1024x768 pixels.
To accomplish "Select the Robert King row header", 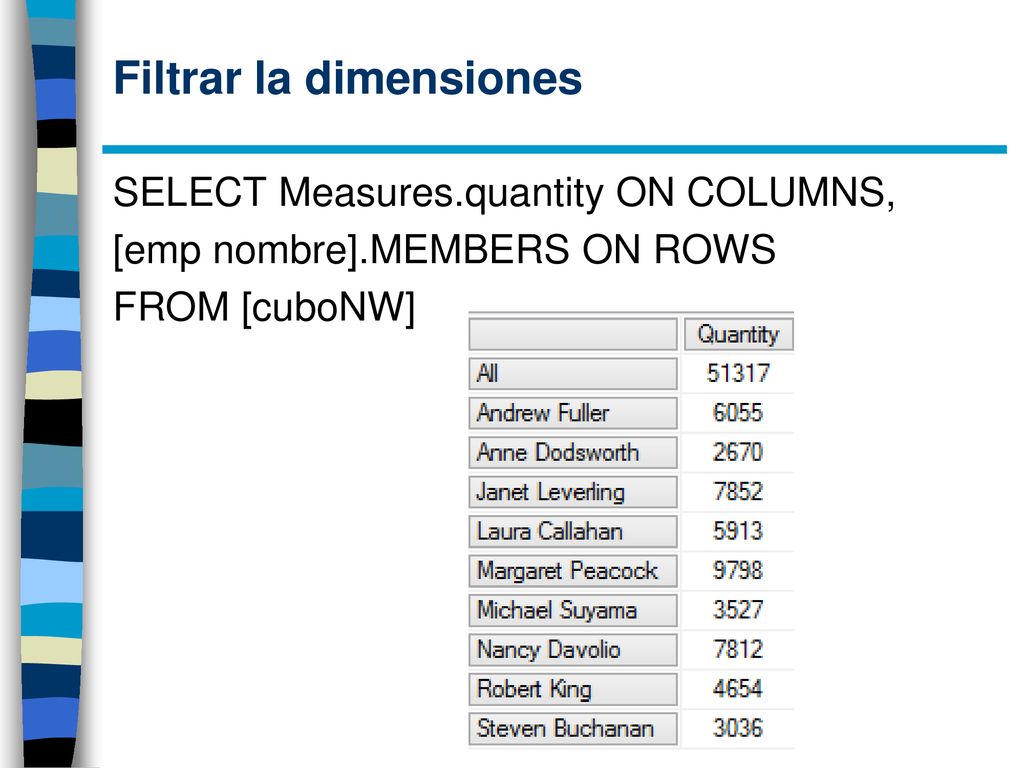I will click(573, 690).
